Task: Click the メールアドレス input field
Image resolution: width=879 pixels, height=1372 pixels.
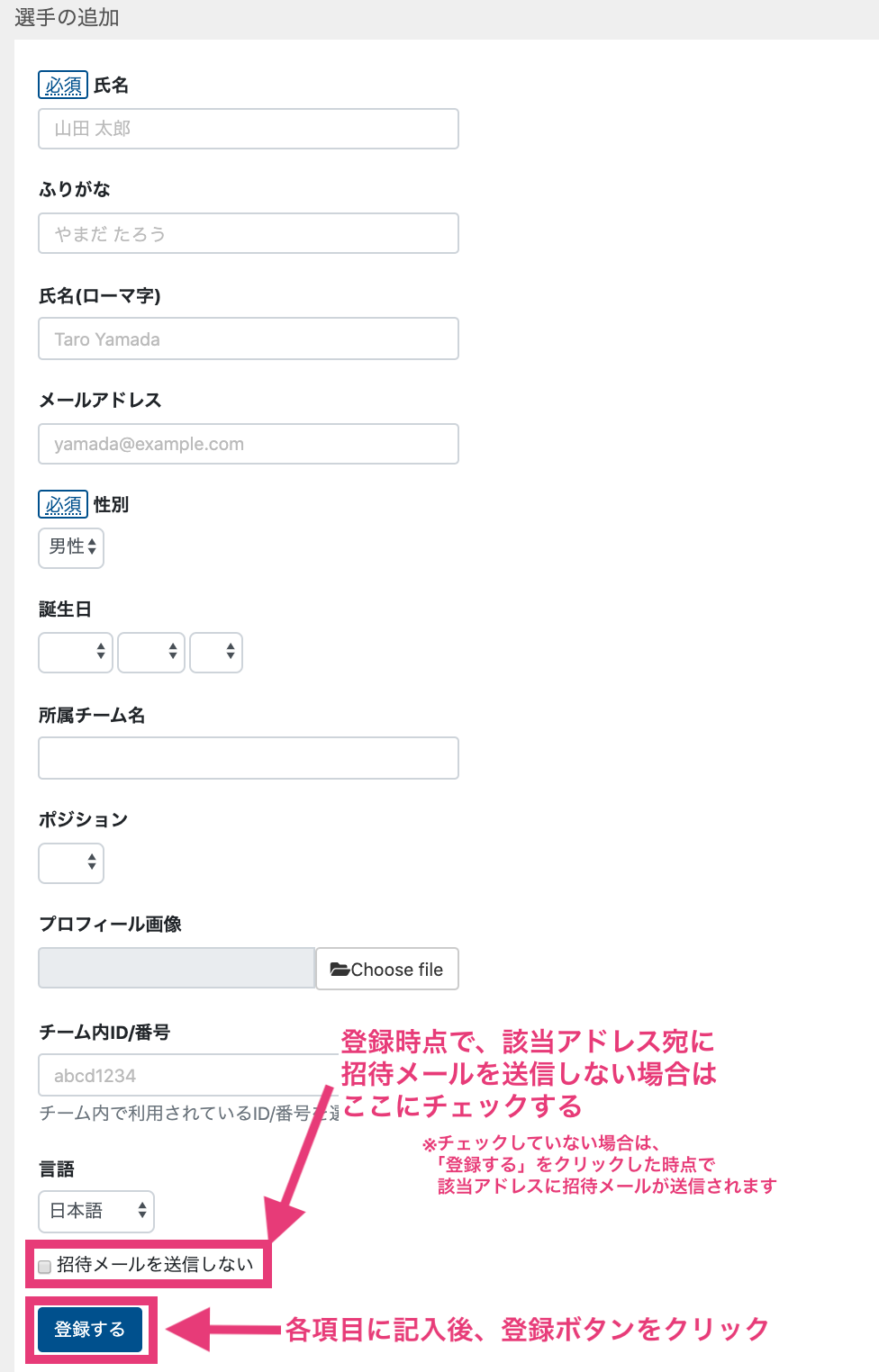Action: click(249, 444)
